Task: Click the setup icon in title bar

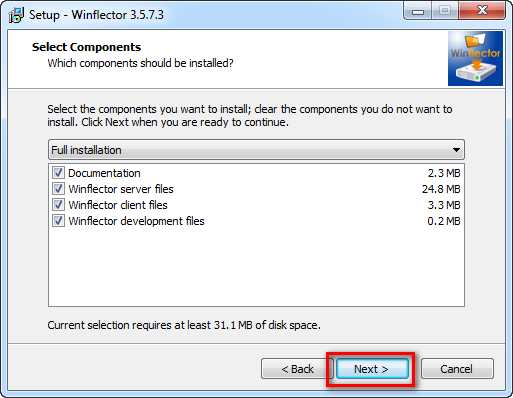Action: [x=16, y=15]
